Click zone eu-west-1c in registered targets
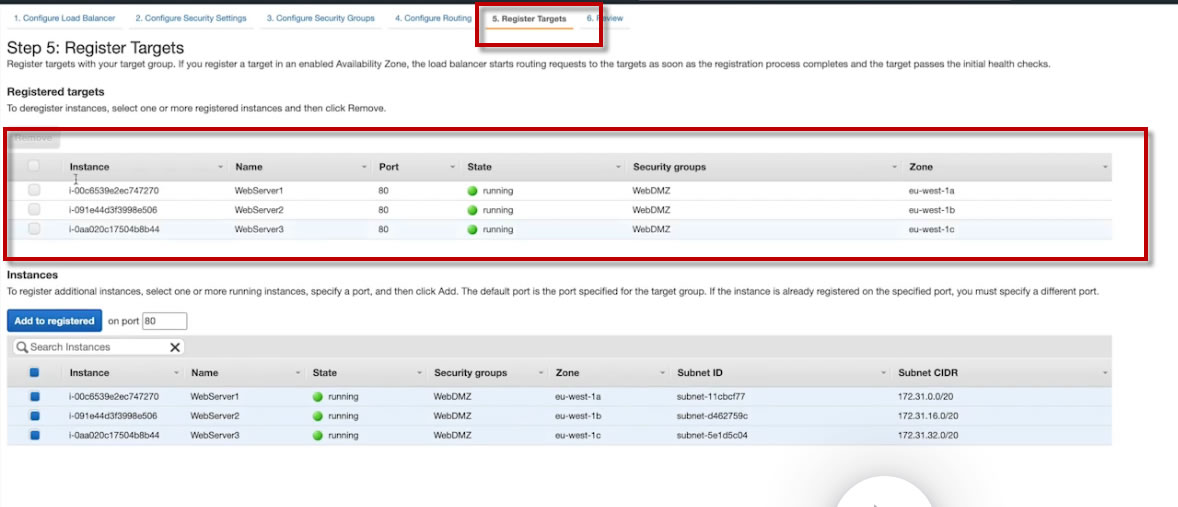The image size is (1178, 507). point(932,230)
